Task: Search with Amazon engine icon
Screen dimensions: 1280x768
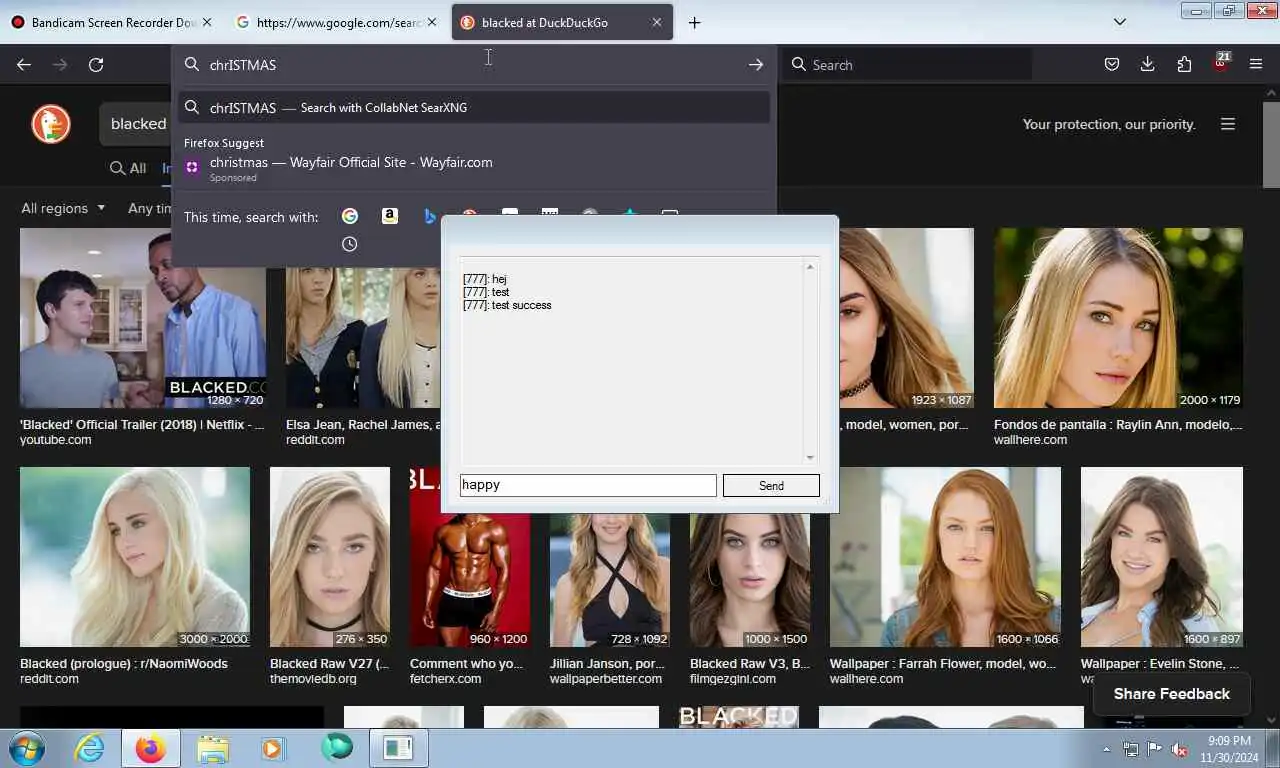Action: pos(390,216)
